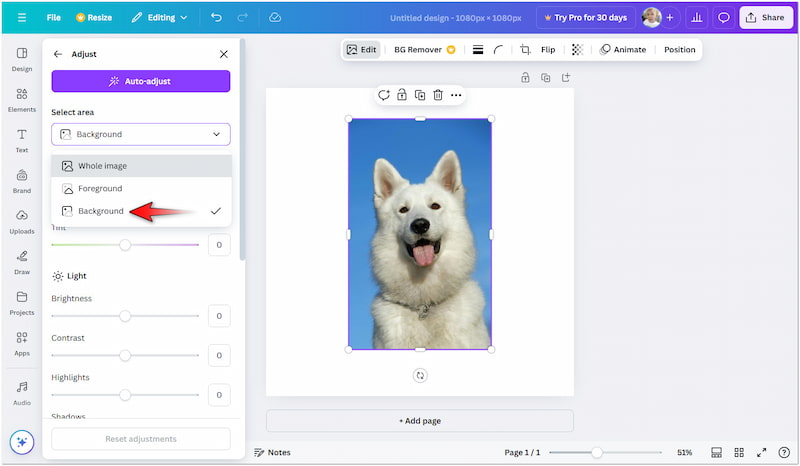Choose the Whole image option

(x=102, y=166)
